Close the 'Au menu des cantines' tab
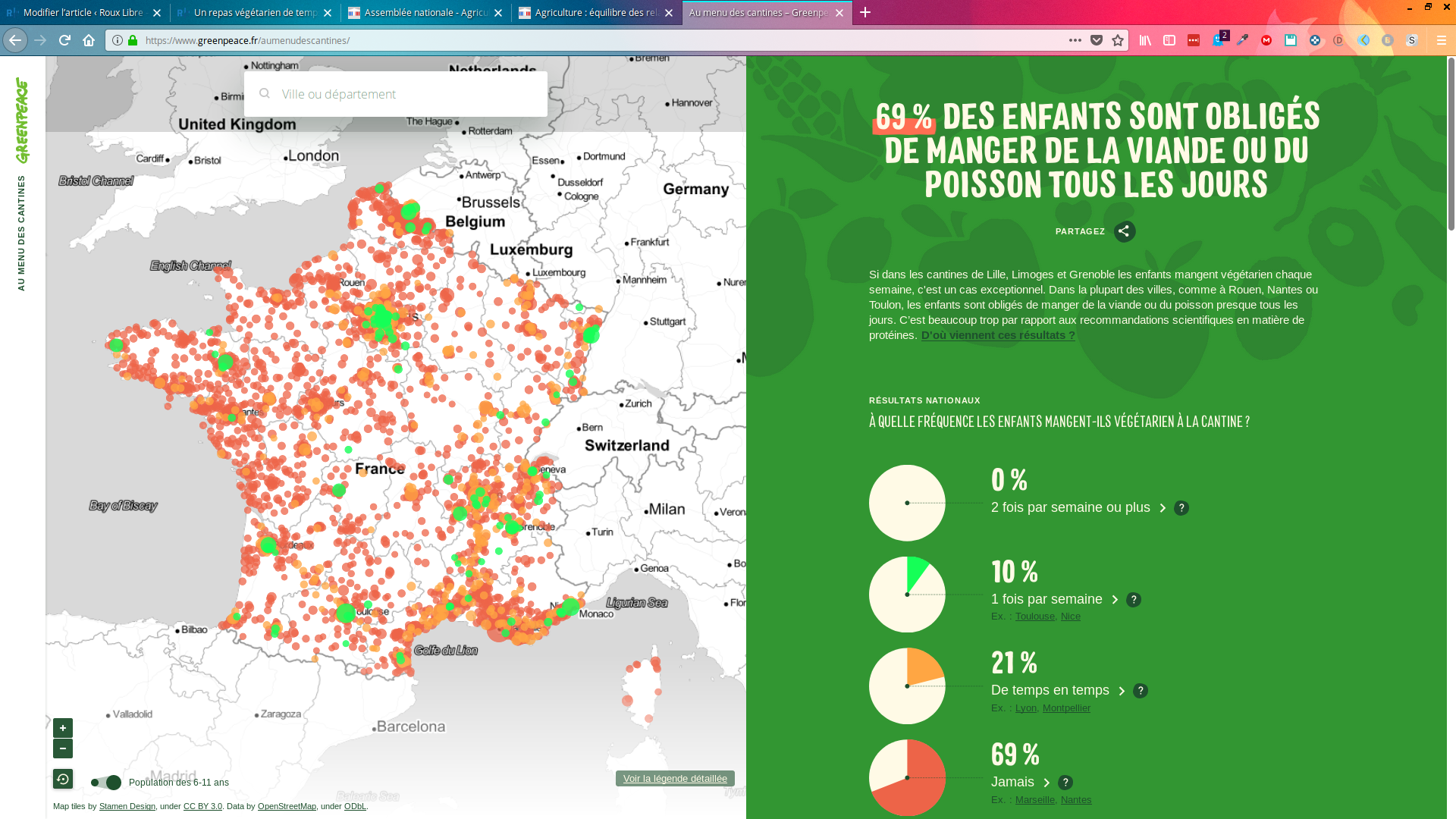Viewport: 1456px width, 819px height. [839, 13]
